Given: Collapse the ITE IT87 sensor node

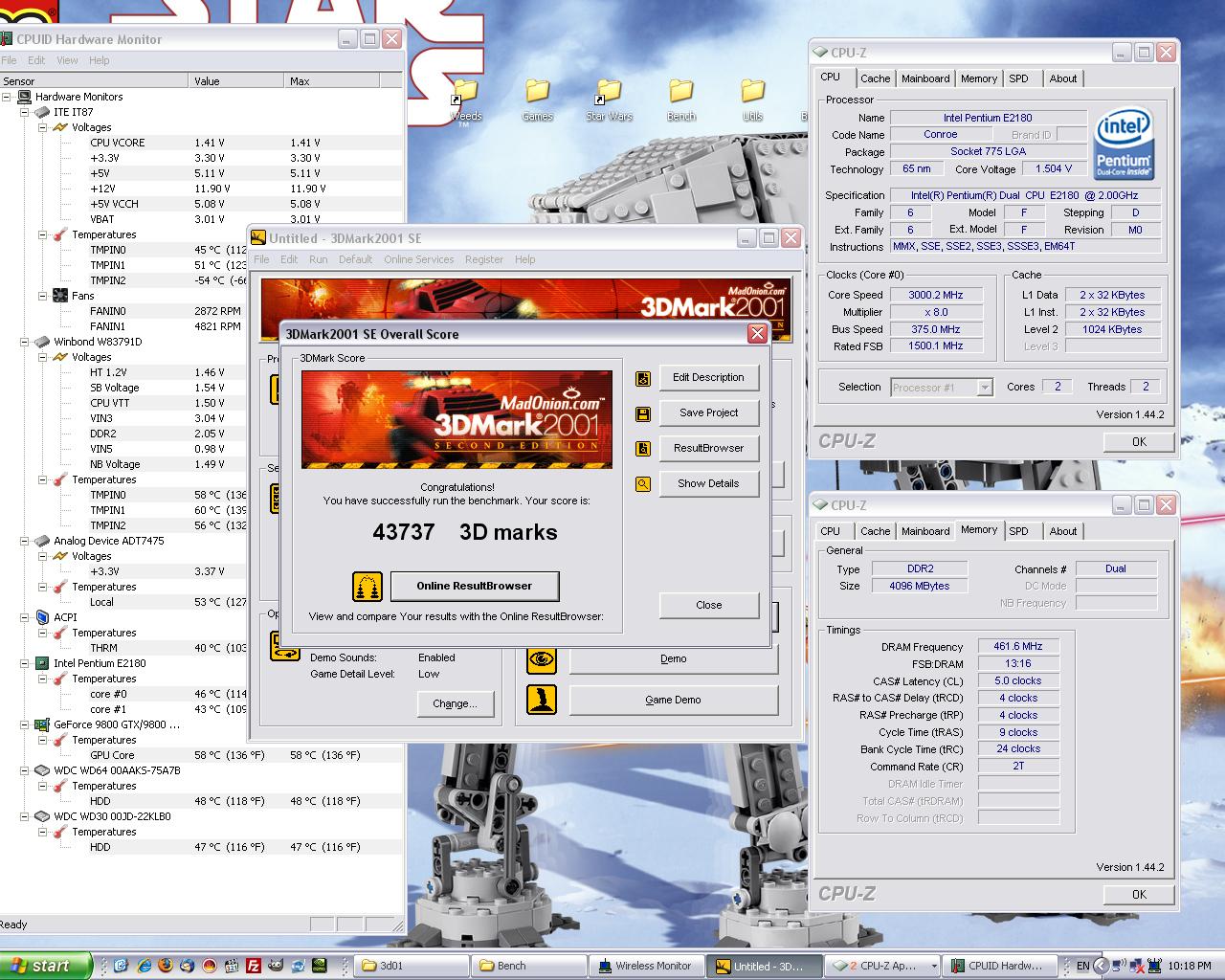Looking at the screenshot, I should click(x=26, y=112).
